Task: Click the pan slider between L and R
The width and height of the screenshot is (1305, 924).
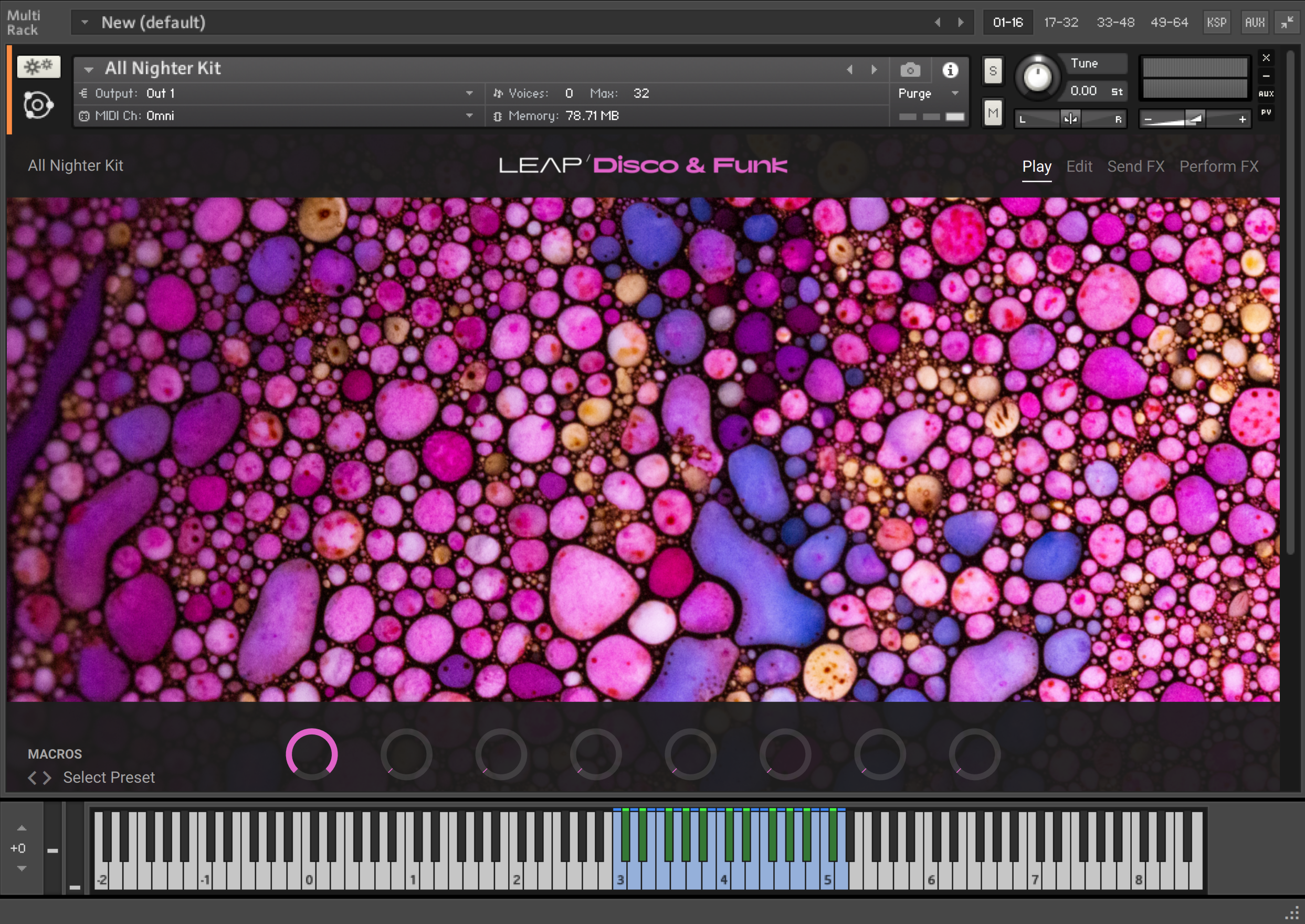Action: point(1070,120)
